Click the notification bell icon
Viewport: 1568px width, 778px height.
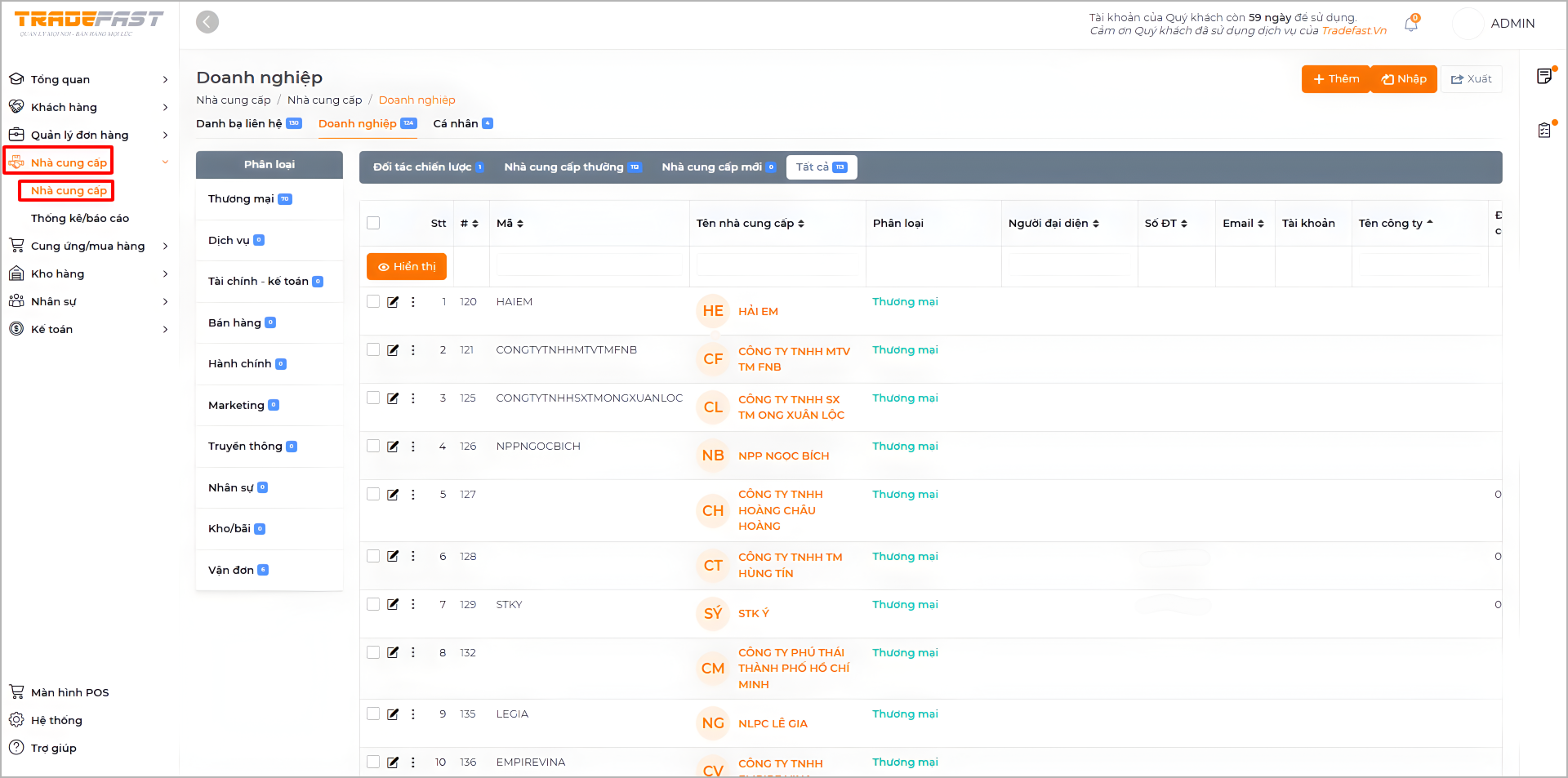[1410, 24]
